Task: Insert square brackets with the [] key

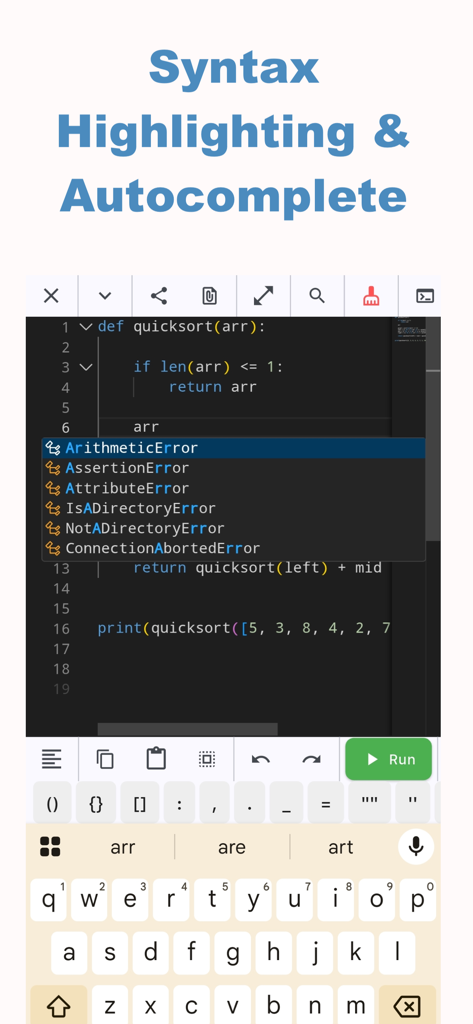Action: (x=140, y=804)
